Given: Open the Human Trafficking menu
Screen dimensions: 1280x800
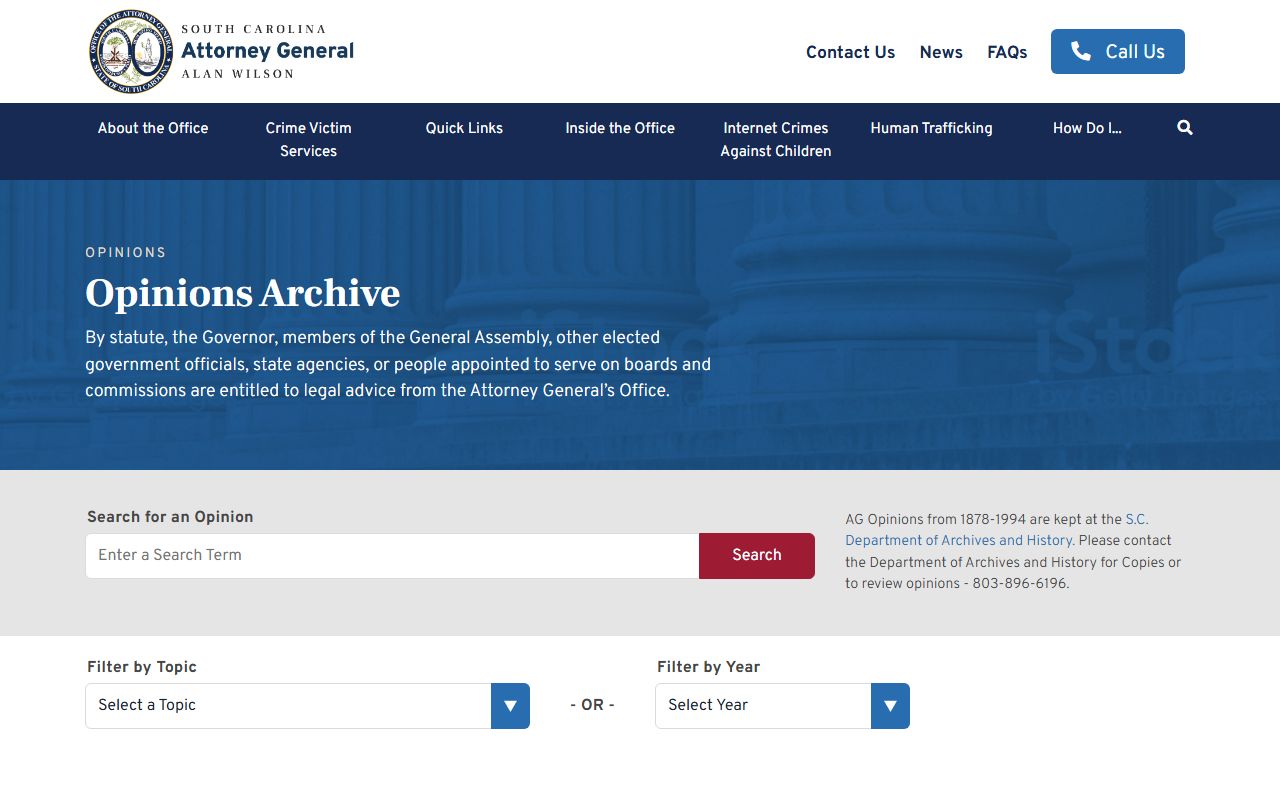Looking at the screenshot, I should (932, 128).
